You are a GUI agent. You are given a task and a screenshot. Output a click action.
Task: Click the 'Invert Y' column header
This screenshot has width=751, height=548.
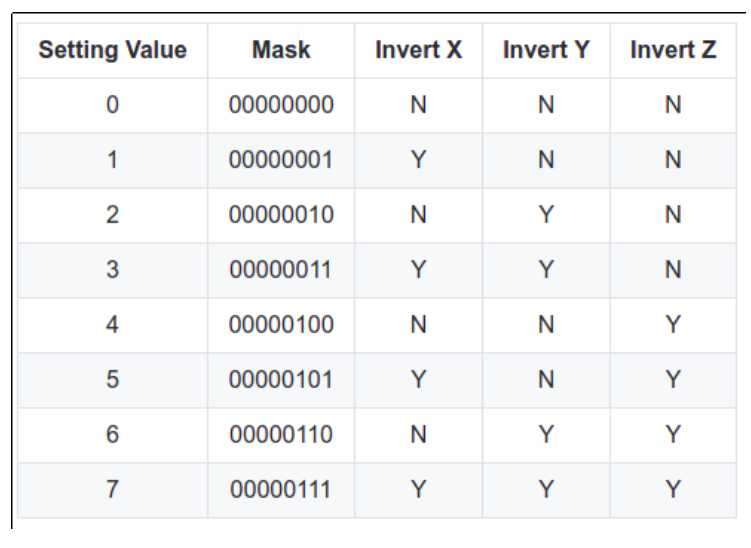tap(546, 51)
